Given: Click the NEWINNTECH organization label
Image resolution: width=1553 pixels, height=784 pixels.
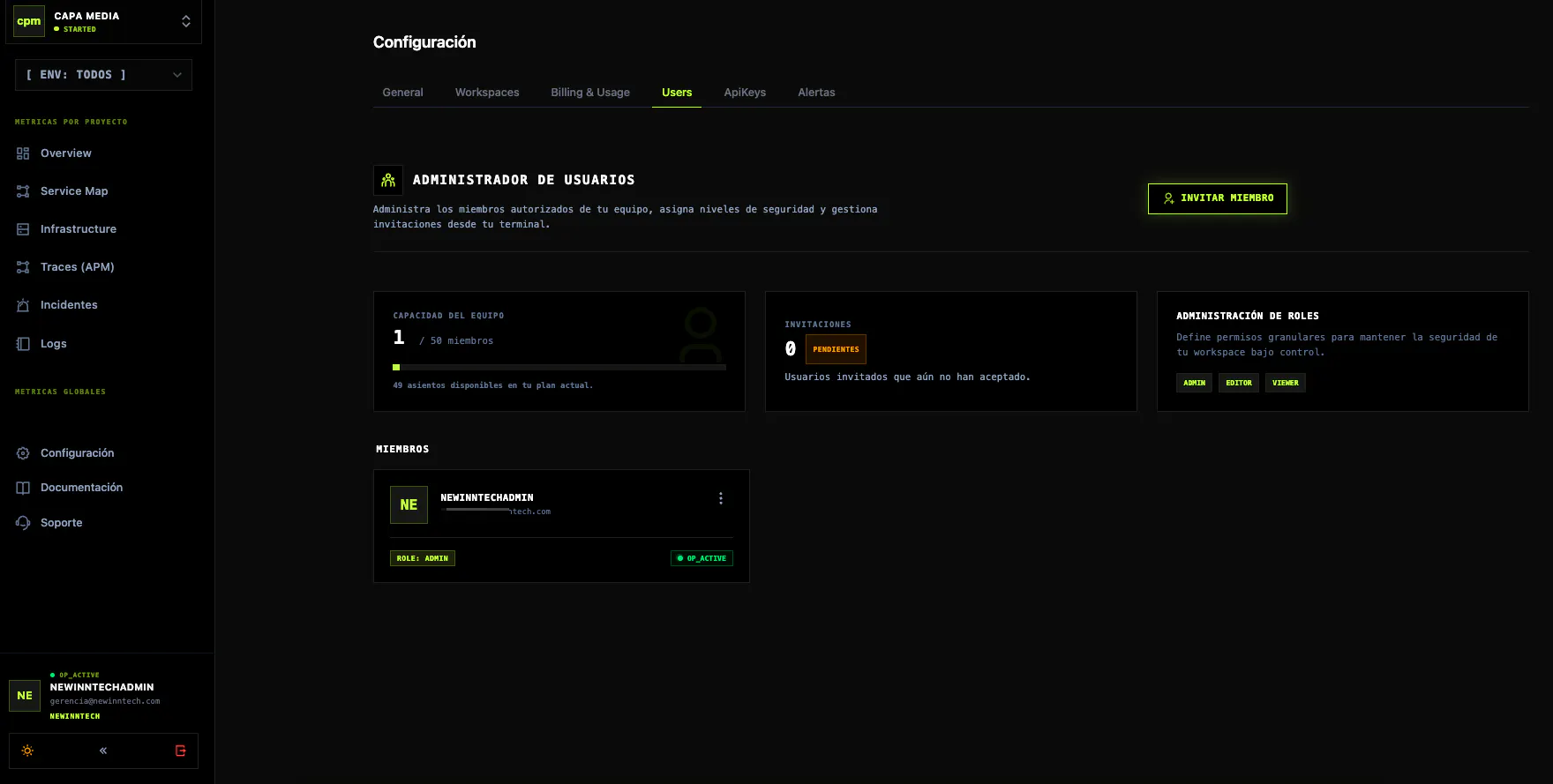Looking at the screenshot, I should click(75, 716).
